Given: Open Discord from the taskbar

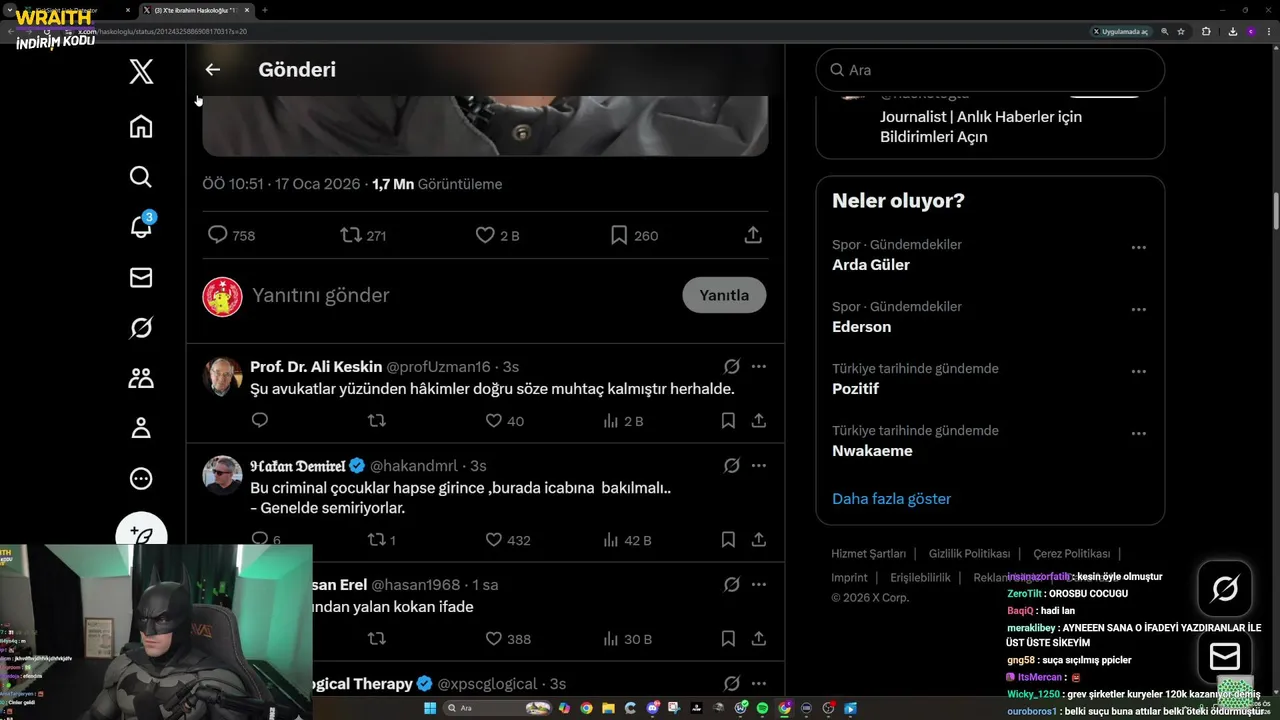Looking at the screenshot, I should (652, 708).
